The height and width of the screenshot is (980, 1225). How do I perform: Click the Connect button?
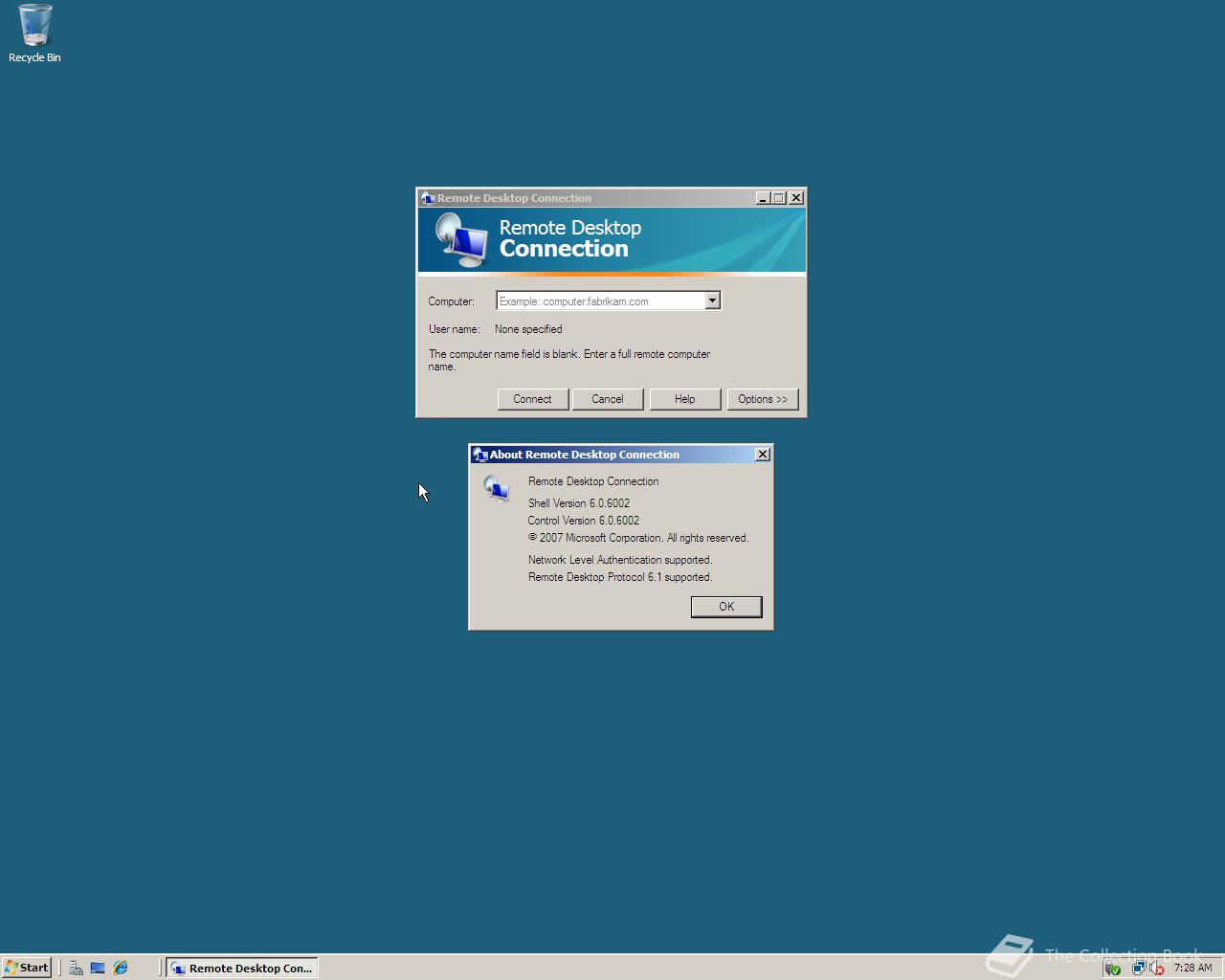coord(532,399)
